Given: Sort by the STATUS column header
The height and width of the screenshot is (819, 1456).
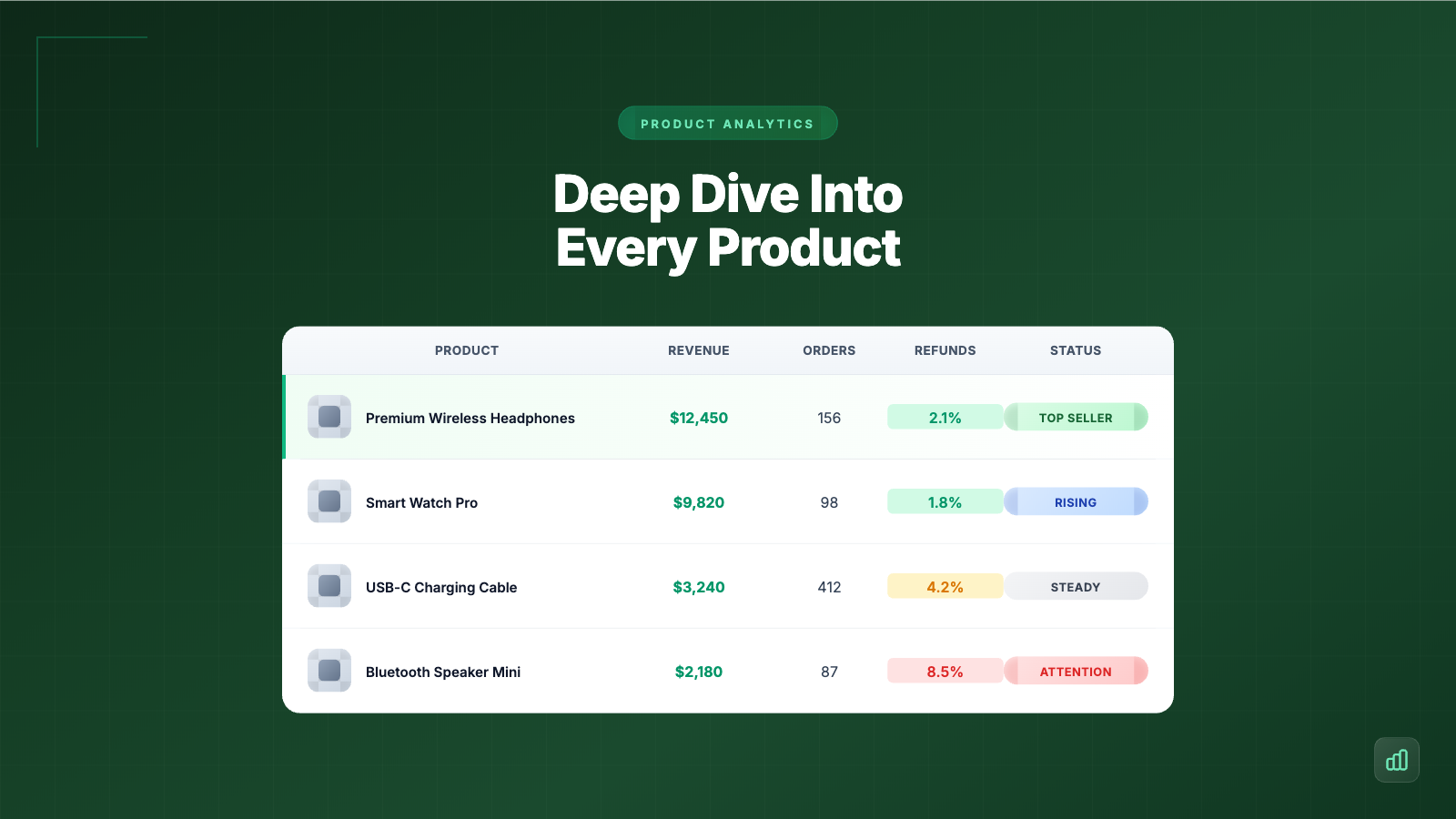Looking at the screenshot, I should click(x=1076, y=350).
